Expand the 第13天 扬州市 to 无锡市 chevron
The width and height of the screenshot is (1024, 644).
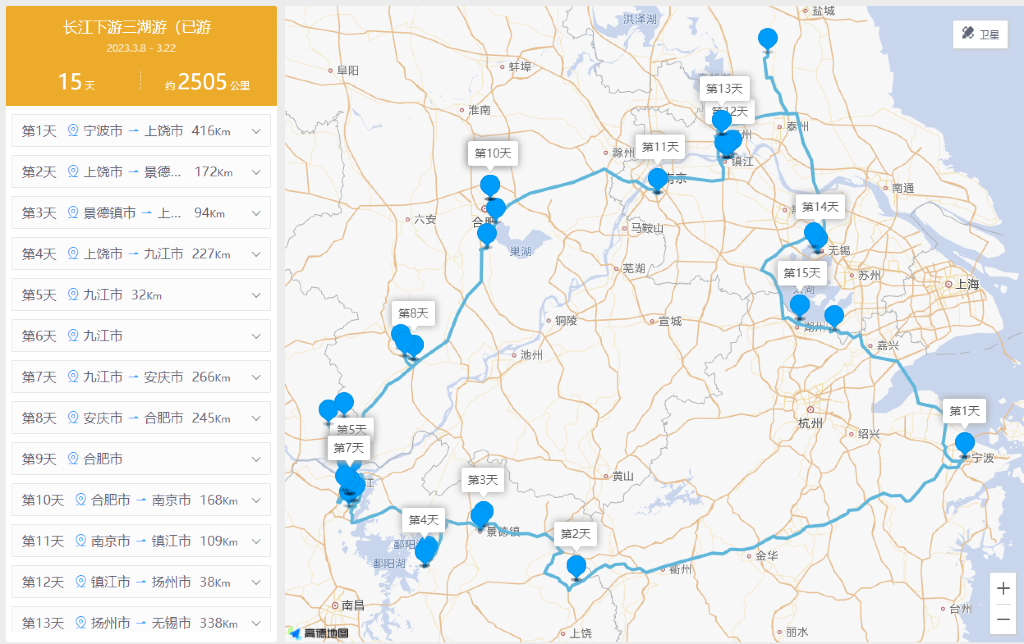[x=256, y=623]
